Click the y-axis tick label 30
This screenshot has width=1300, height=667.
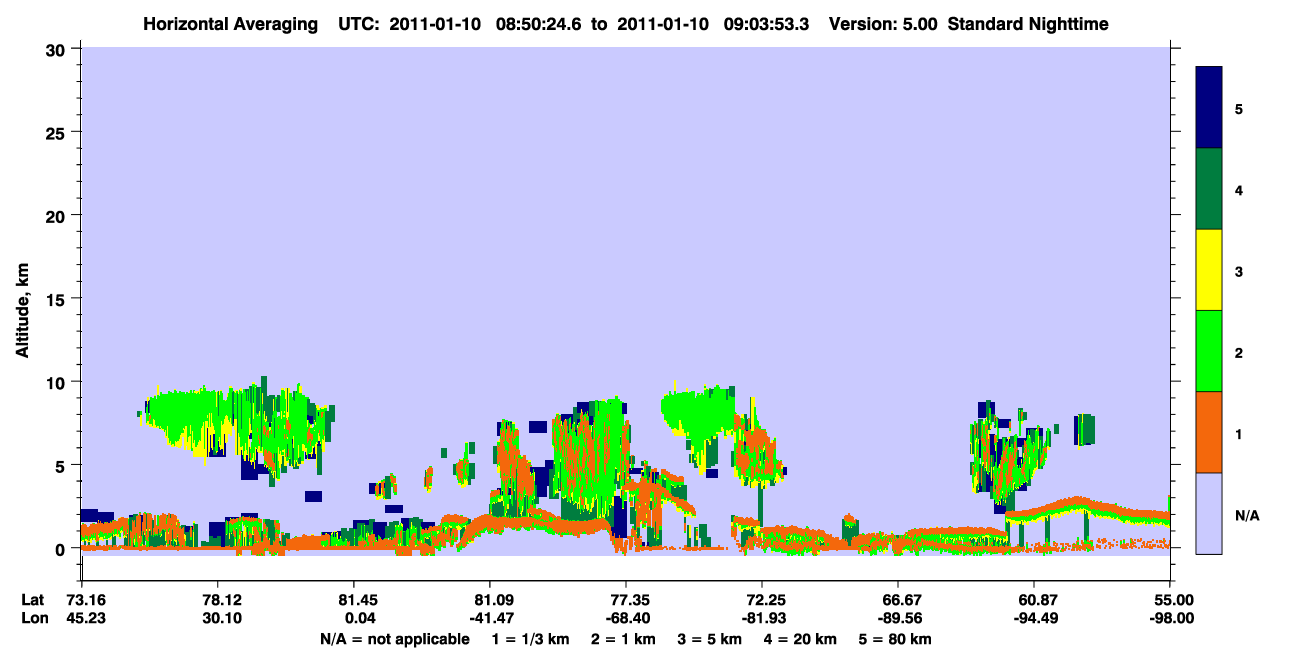pyautogui.click(x=58, y=49)
